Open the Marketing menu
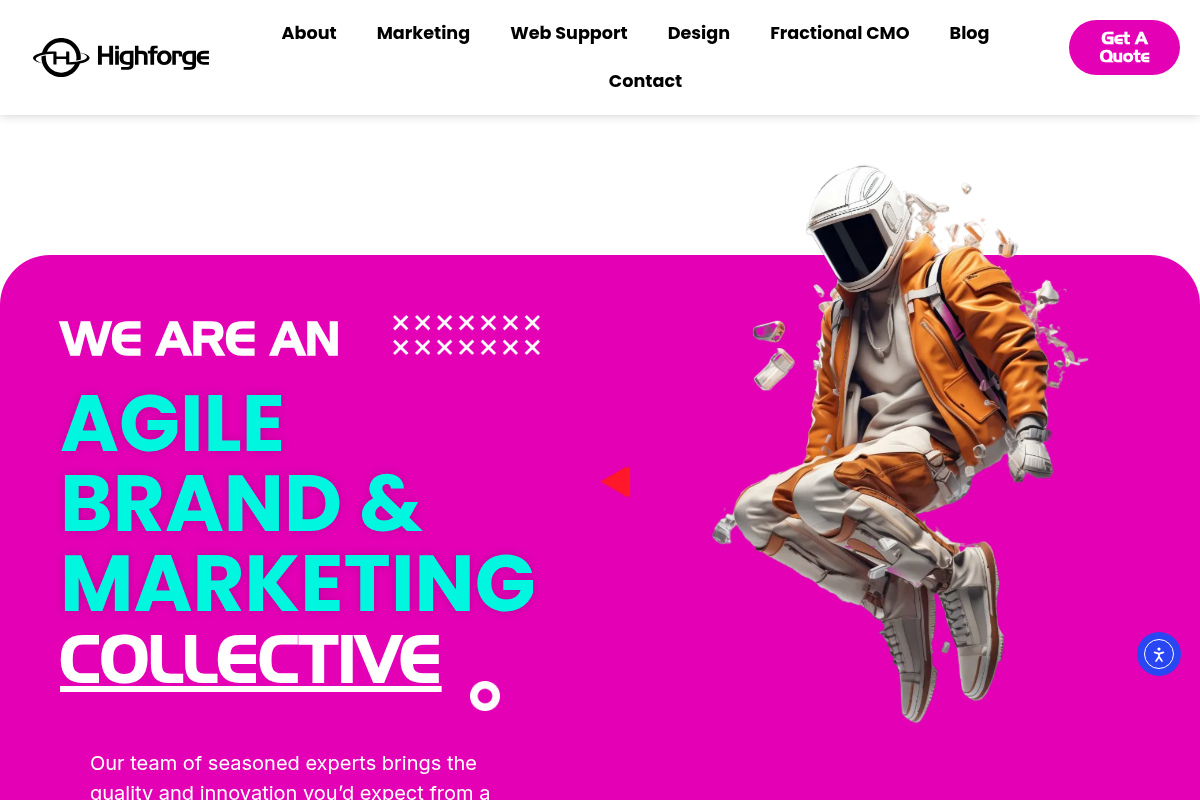This screenshot has height=800, width=1200. [x=423, y=33]
